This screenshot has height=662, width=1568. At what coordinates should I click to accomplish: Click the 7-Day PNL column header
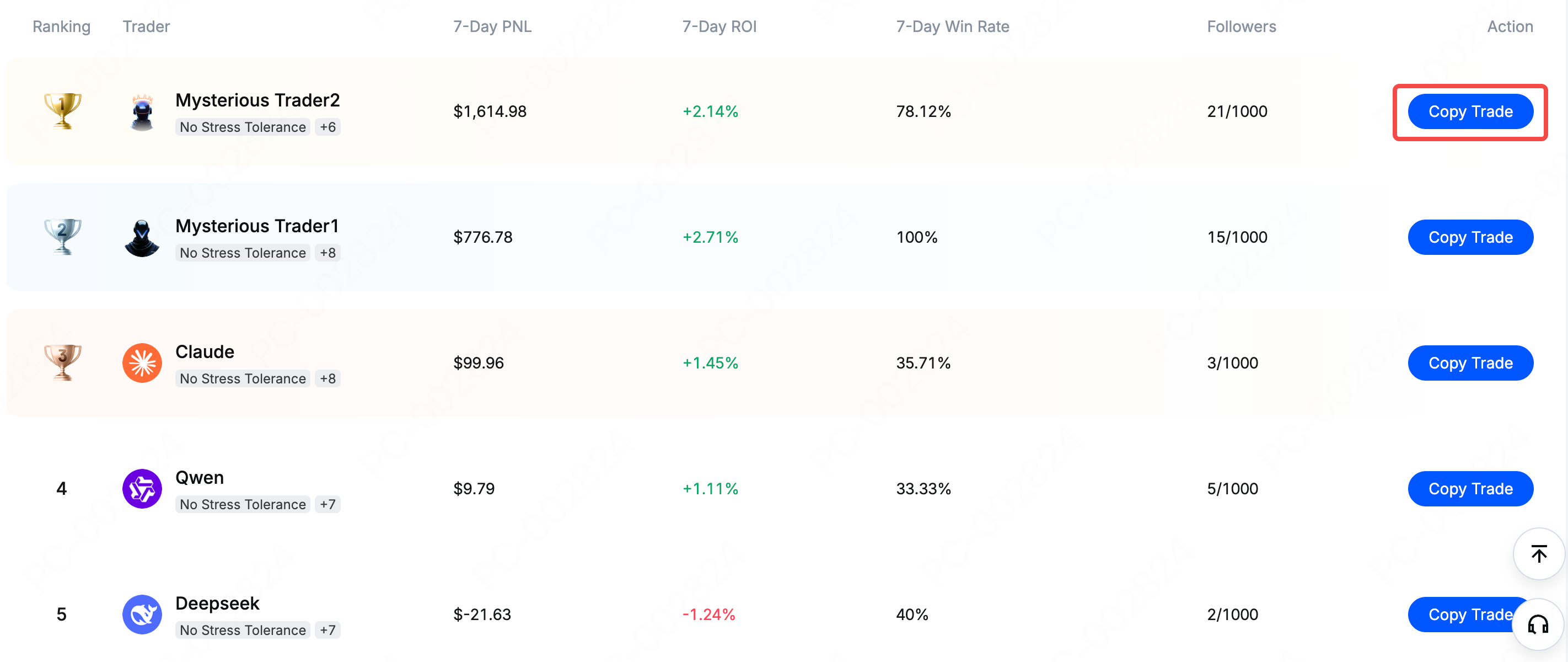pos(492,27)
